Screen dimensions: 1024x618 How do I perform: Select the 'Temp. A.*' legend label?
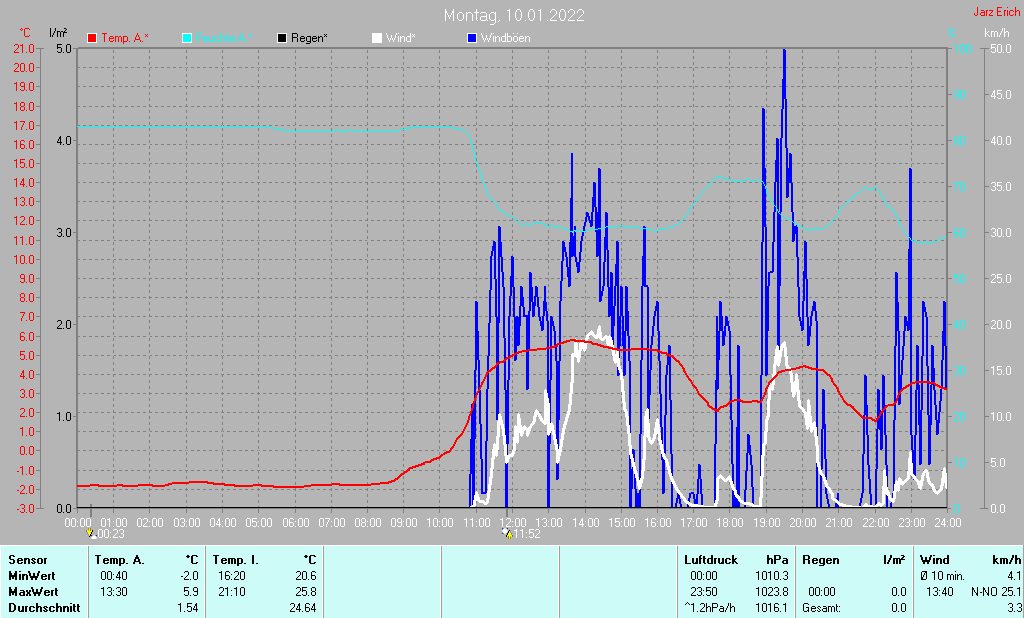[125, 38]
